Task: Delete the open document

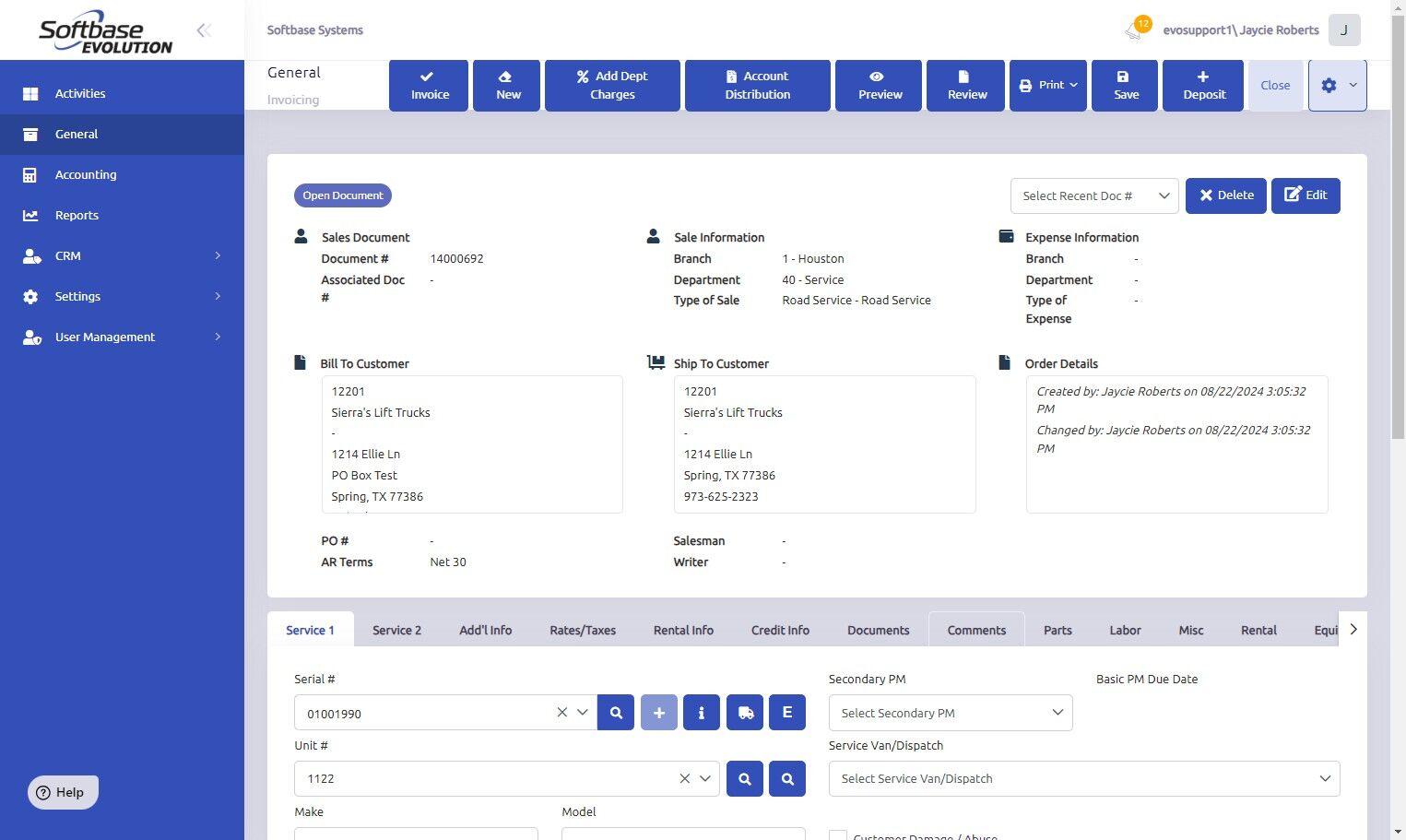Action: click(1226, 195)
